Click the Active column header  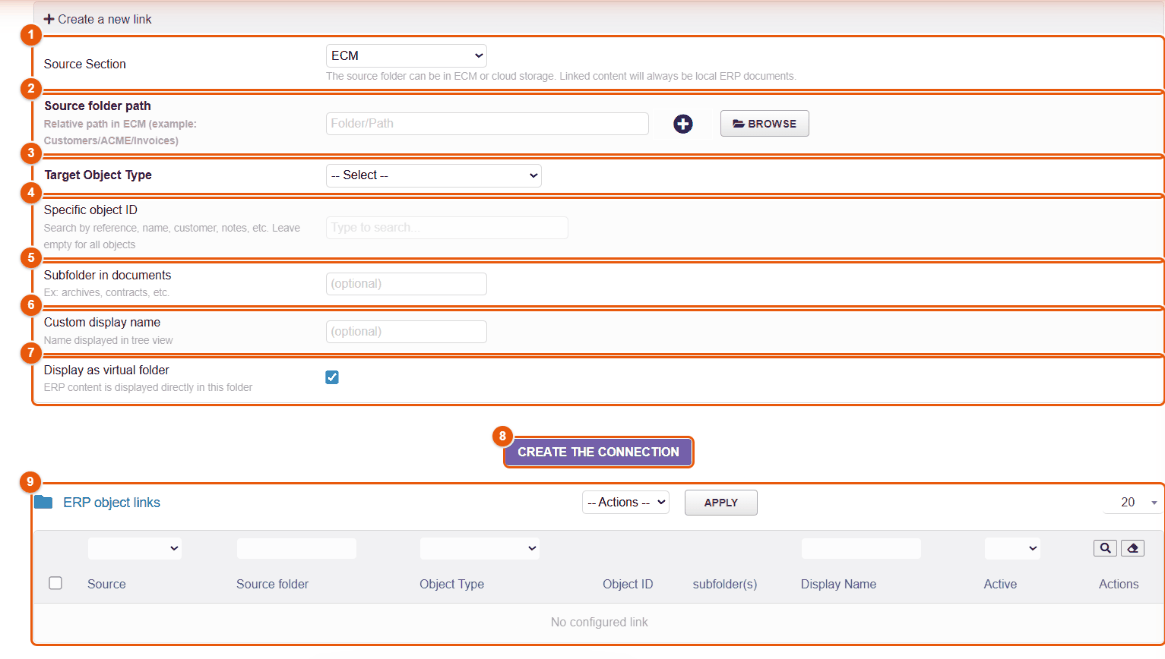click(1000, 584)
